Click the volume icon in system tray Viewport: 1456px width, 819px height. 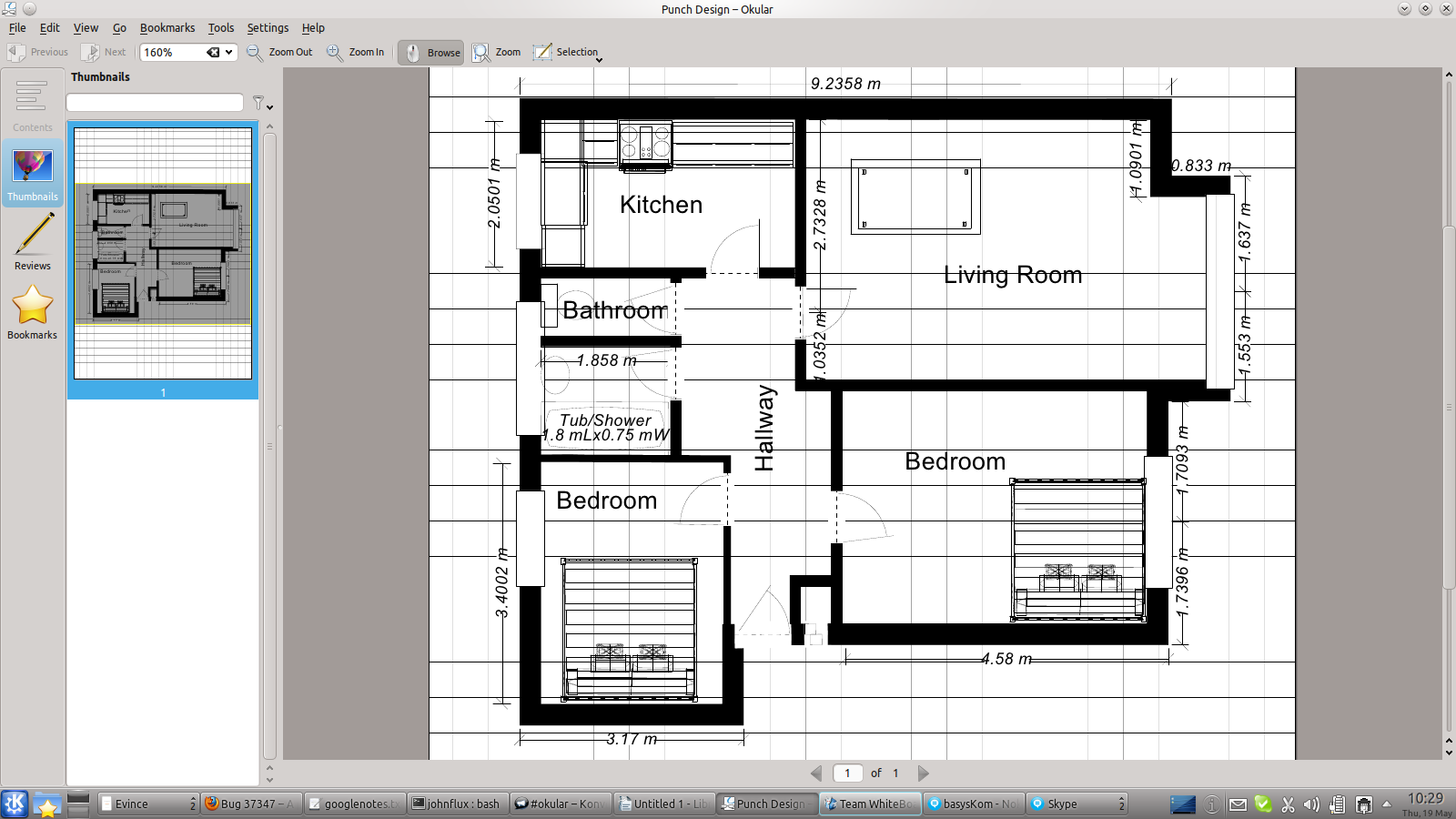1311,804
